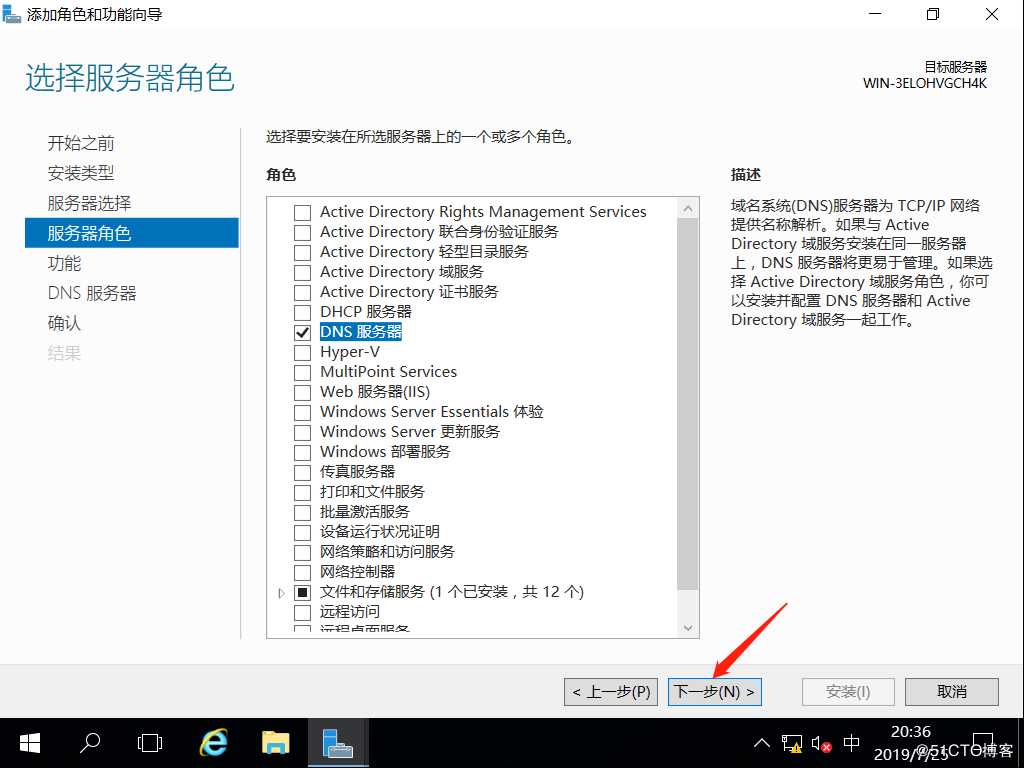The width and height of the screenshot is (1024, 768).
Task: Click the wizard title bar icon
Action: [12, 14]
